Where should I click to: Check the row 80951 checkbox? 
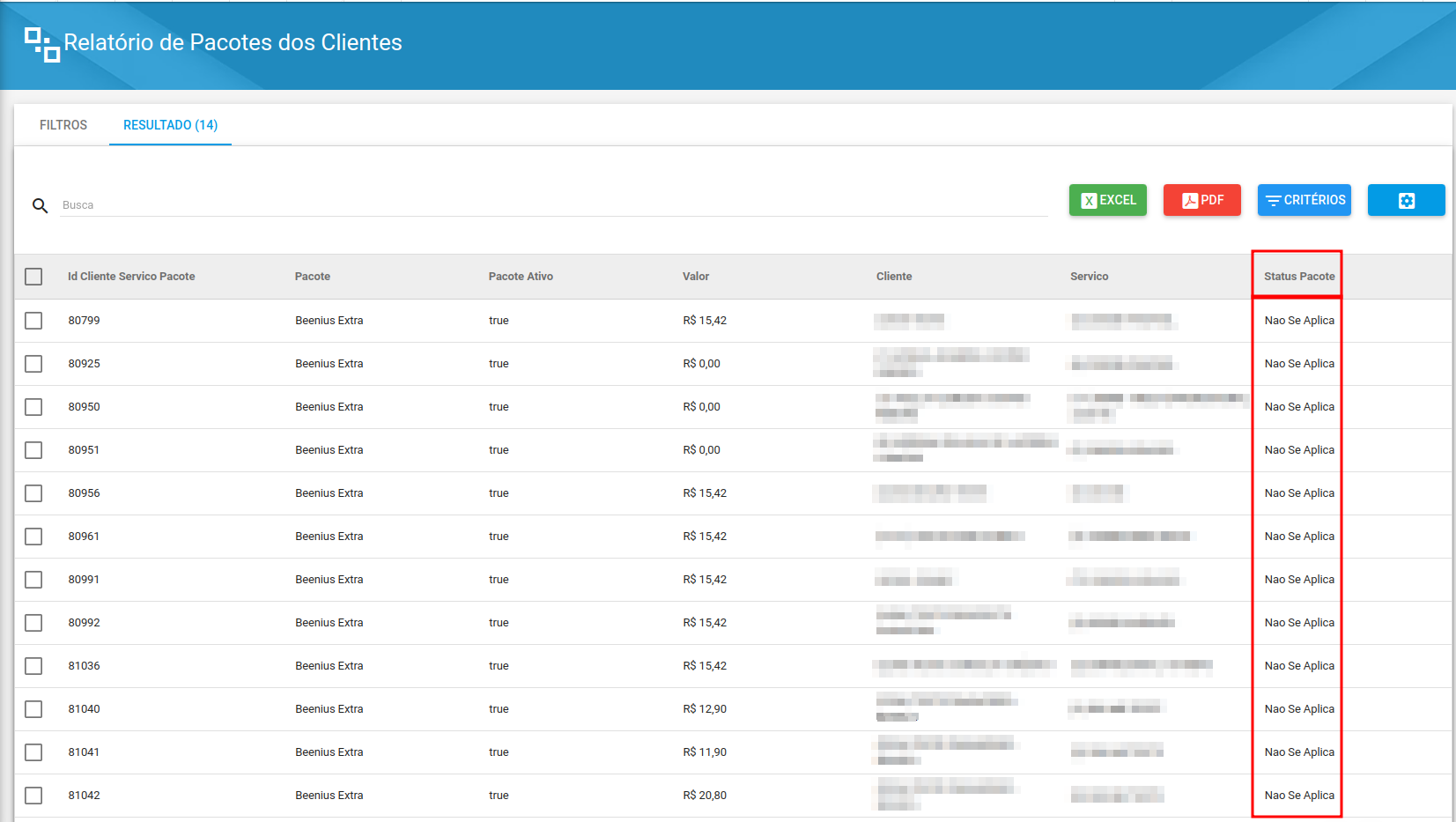[x=33, y=450]
